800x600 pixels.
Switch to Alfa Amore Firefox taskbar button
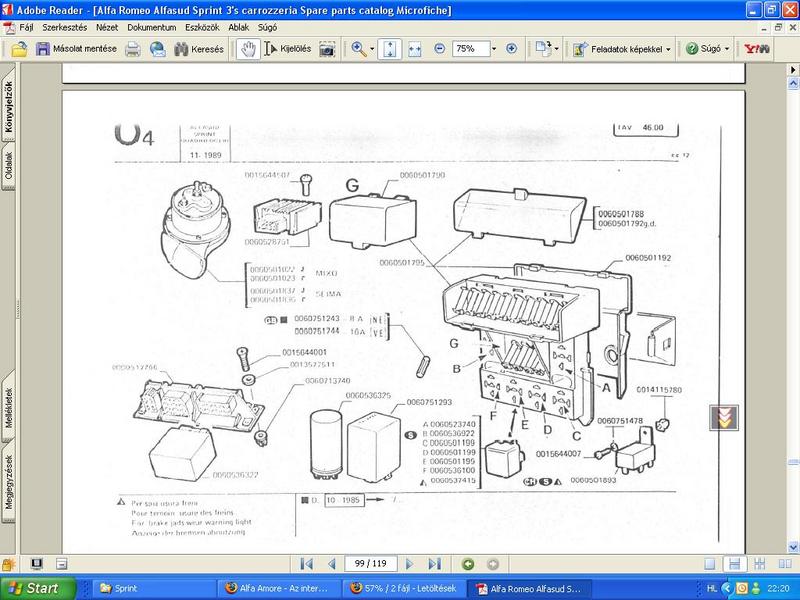pyautogui.click(x=280, y=588)
